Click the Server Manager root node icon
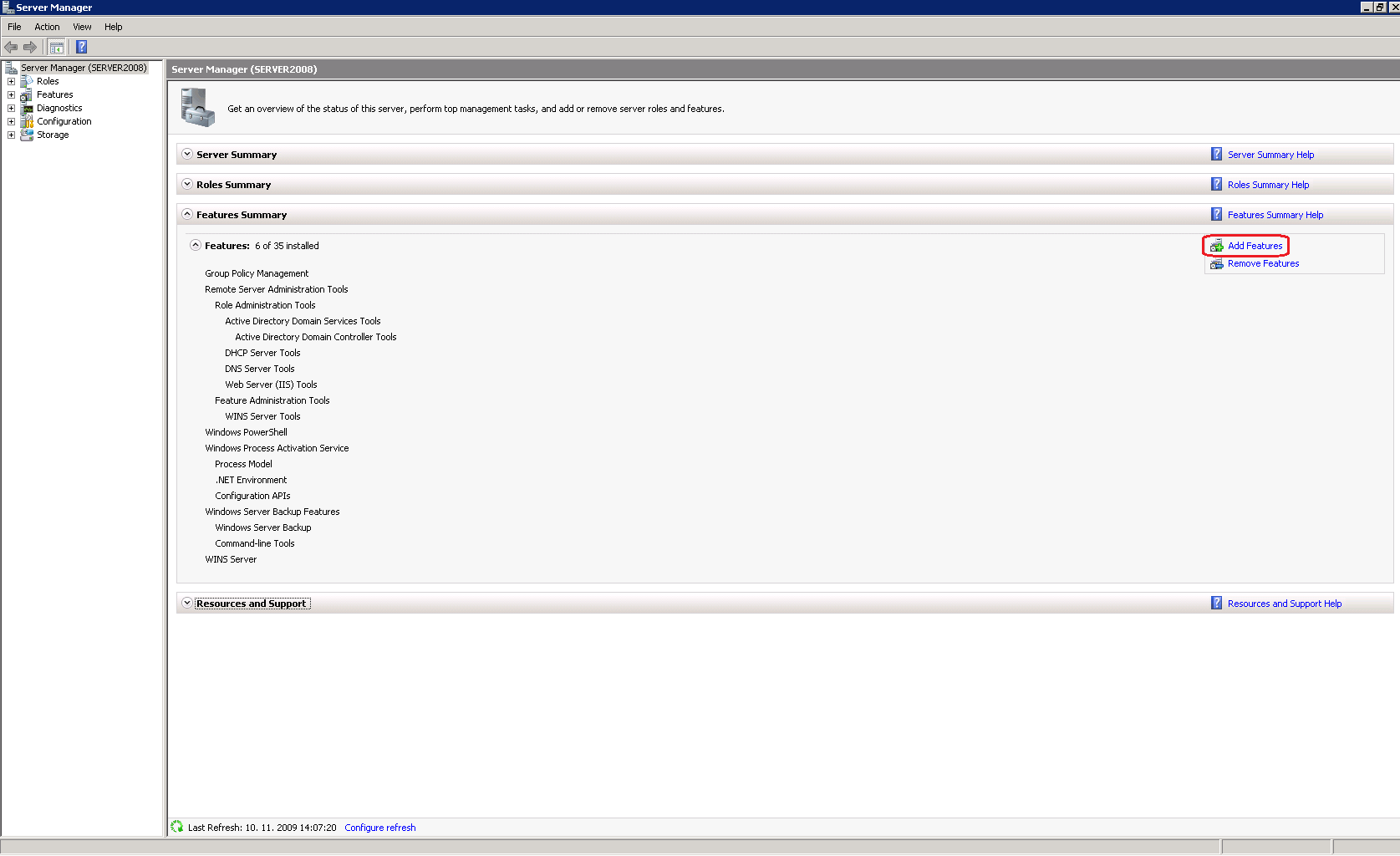The width and height of the screenshot is (1400, 856). tap(11, 68)
